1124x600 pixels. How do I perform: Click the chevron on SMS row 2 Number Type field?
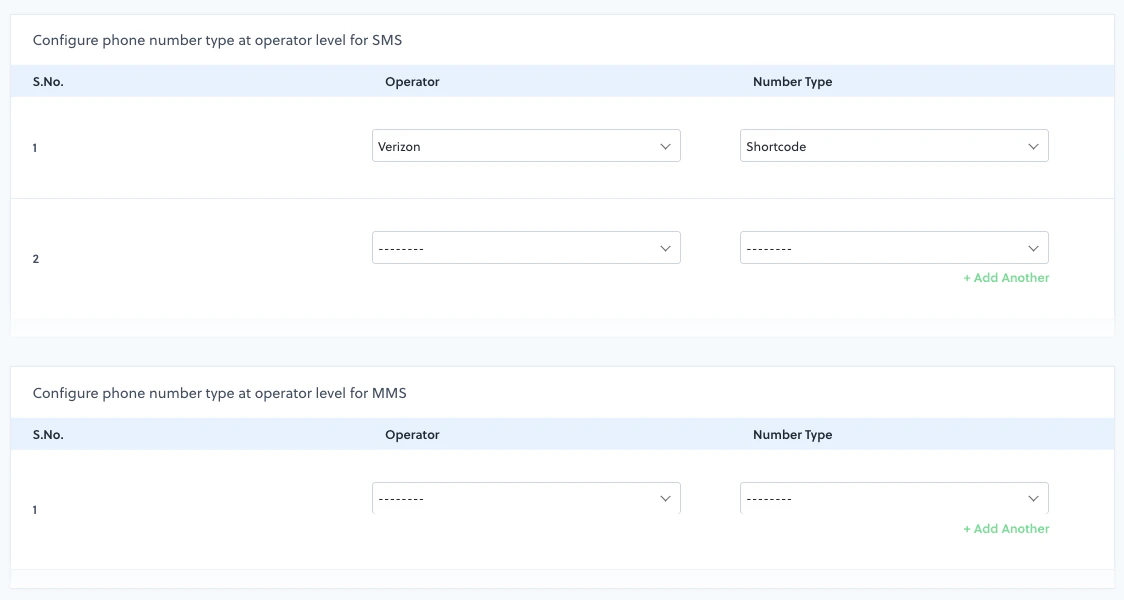(1033, 247)
